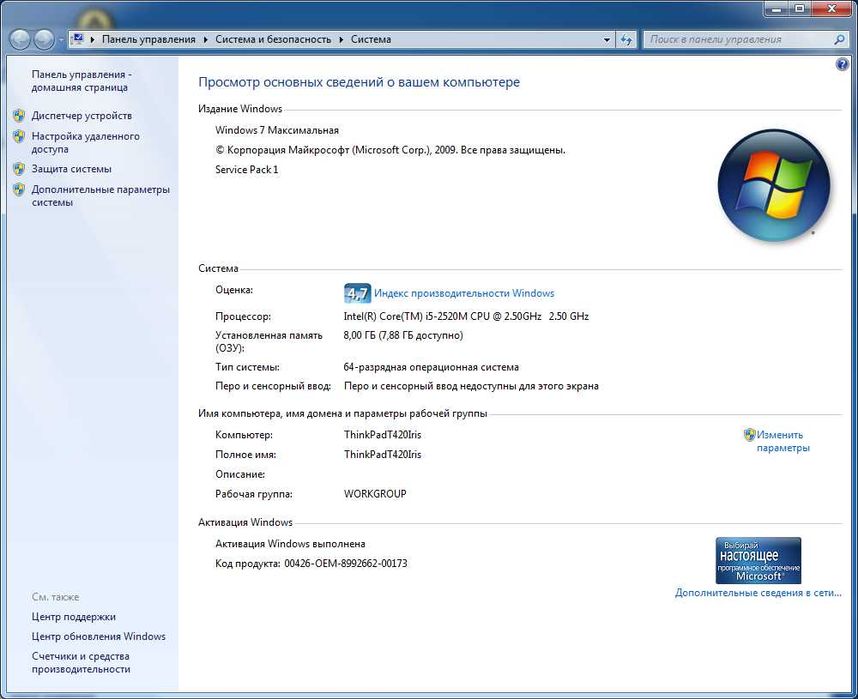858x699 pixels.
Task: Click the Service Pack 1 text
Action: coord(247,170)
